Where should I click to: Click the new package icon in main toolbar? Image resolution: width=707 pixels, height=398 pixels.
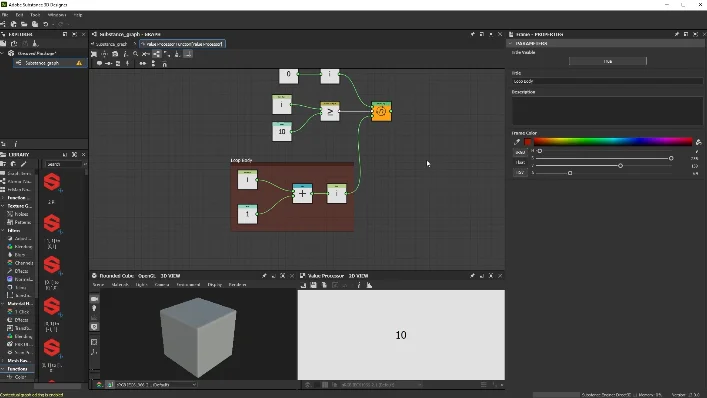14,24
